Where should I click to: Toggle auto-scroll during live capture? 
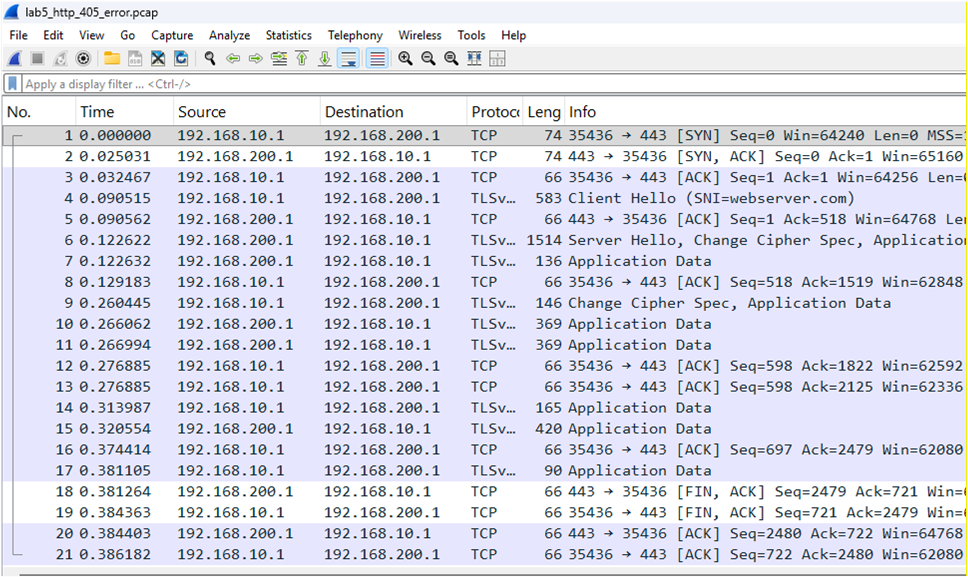point(348,59)
